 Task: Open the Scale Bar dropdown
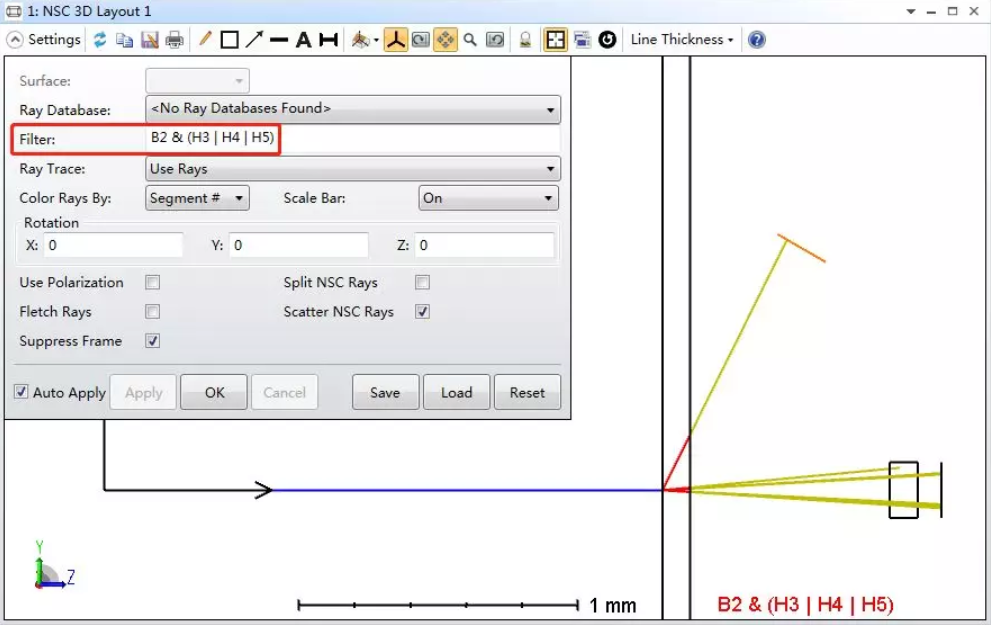[x=487, y=198]
